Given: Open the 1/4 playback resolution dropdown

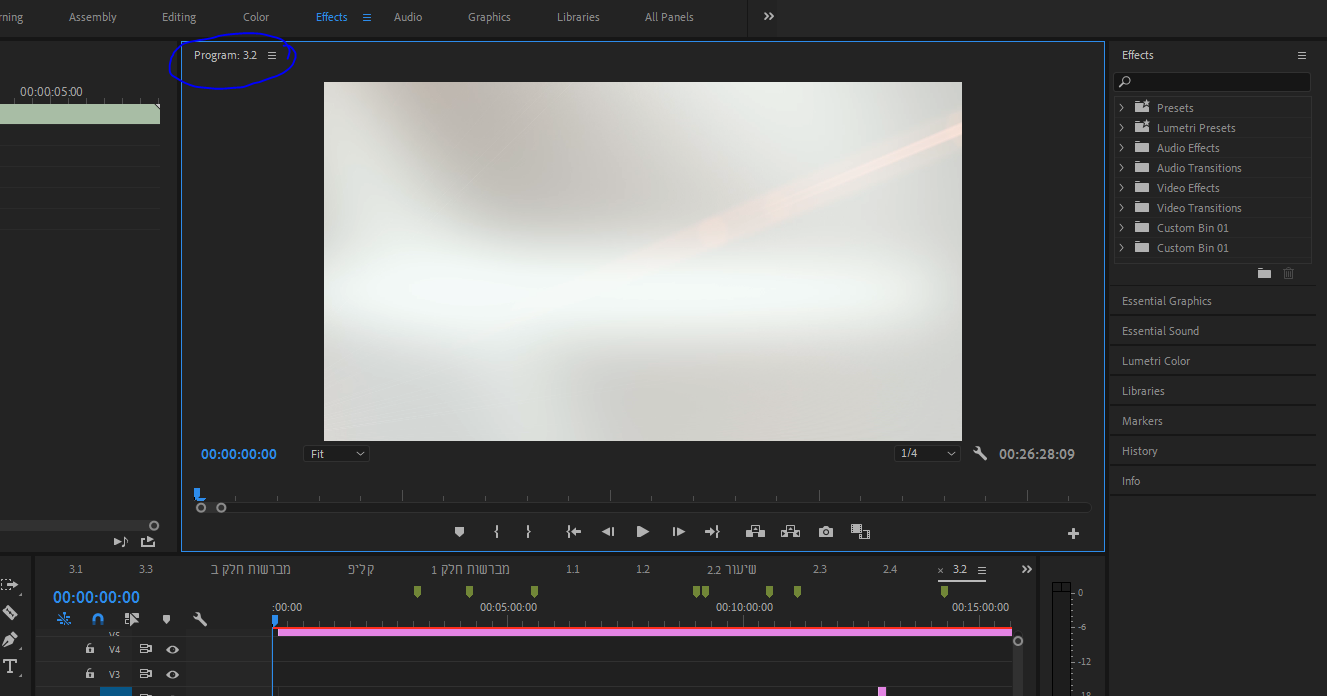Looking at the screenshot, I should (x=928, y=454).
